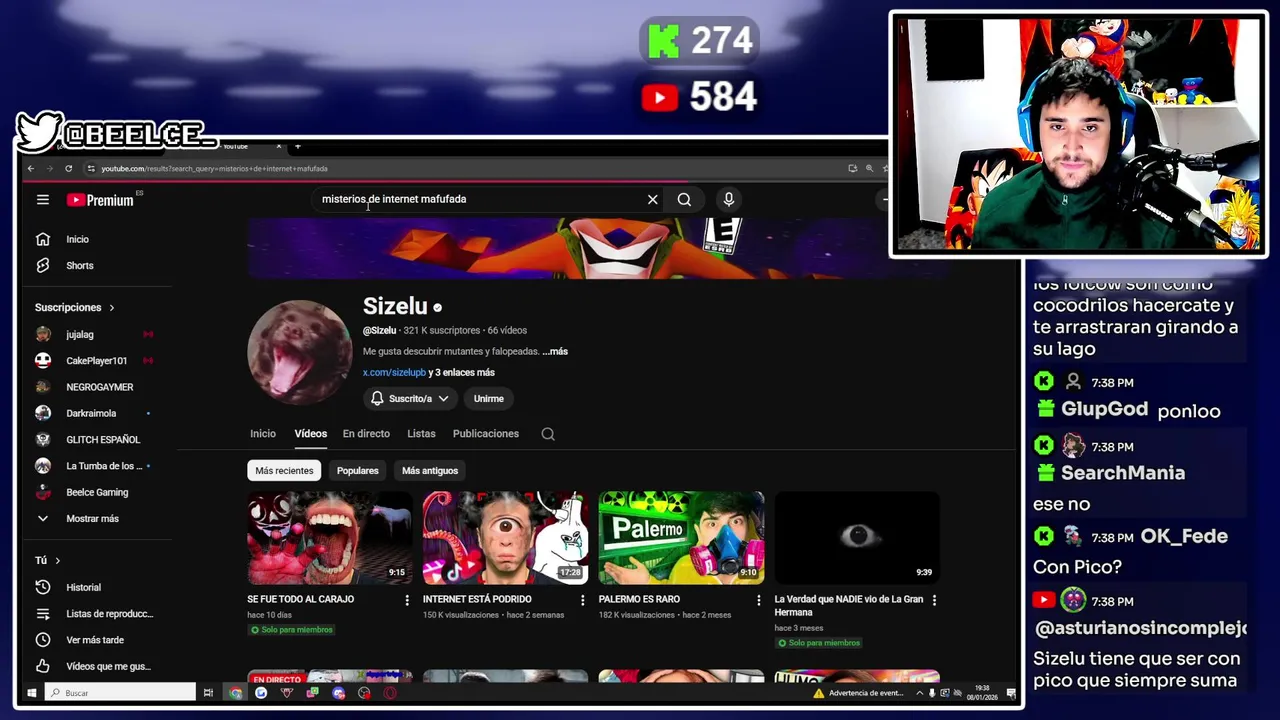Switch to the En directo tab
1280x720 pixels.
coord(366,434)
